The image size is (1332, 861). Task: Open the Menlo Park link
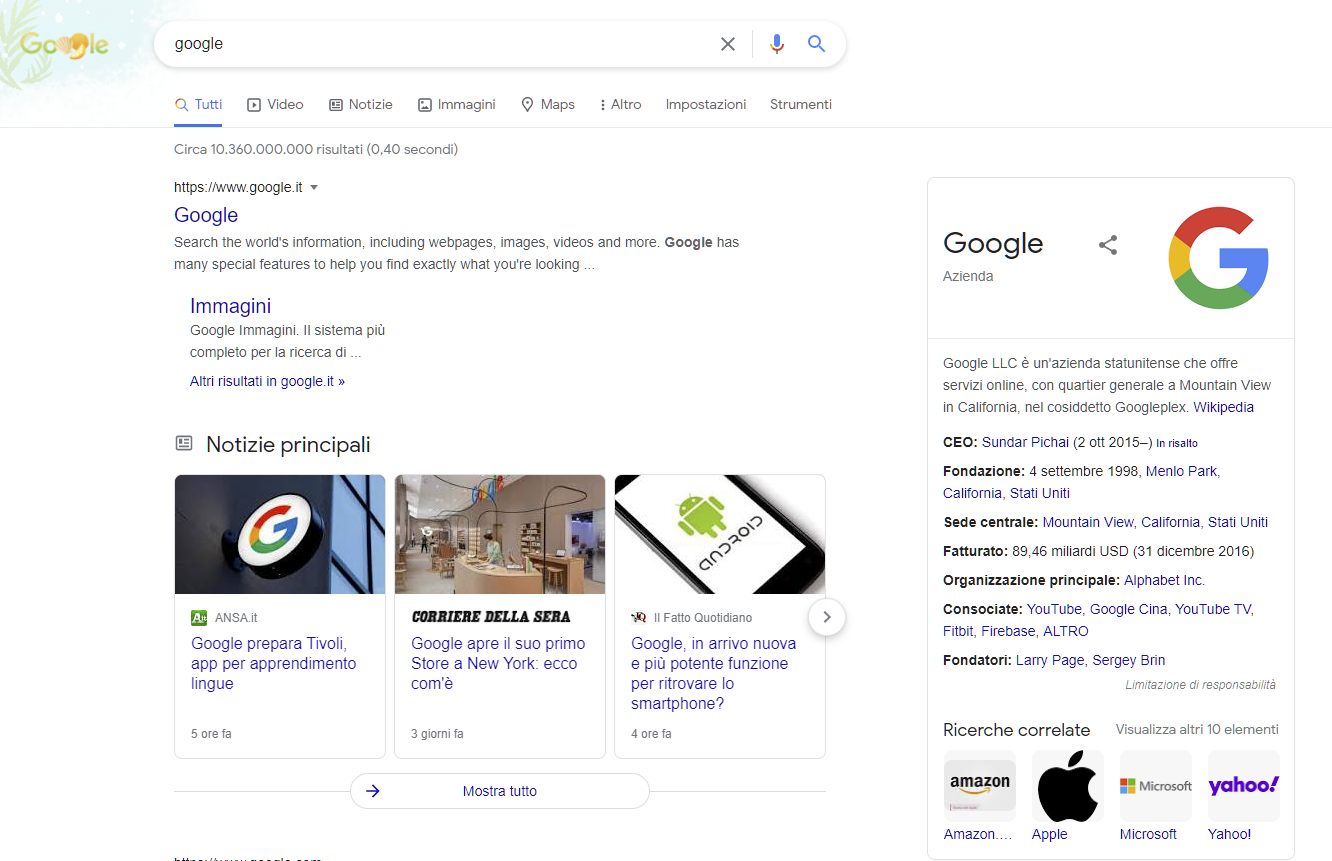tap(1181, 471)
